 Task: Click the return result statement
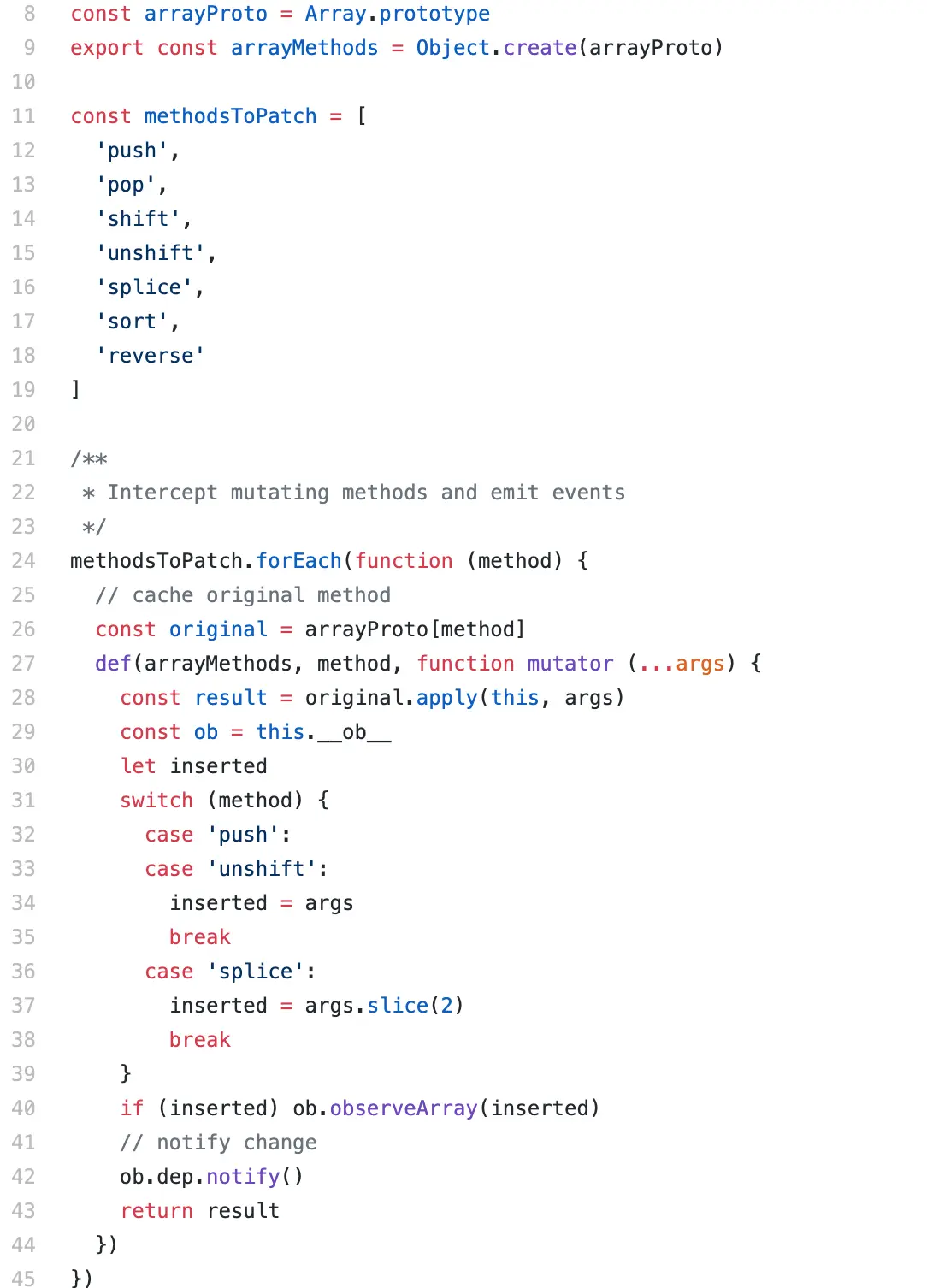click(200, 1211)
